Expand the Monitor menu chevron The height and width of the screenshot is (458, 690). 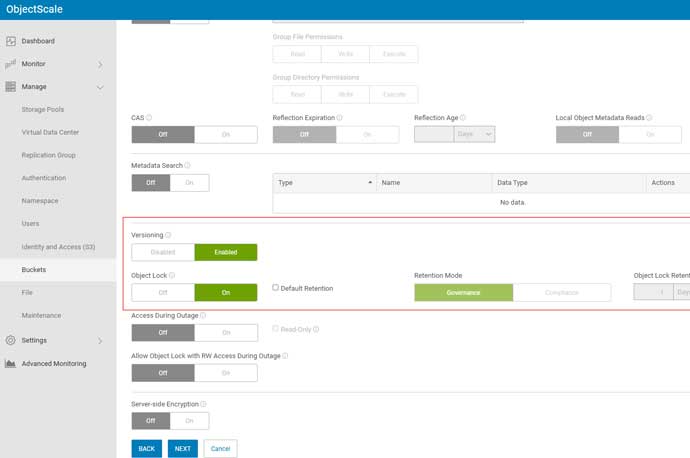coord(100,64)
